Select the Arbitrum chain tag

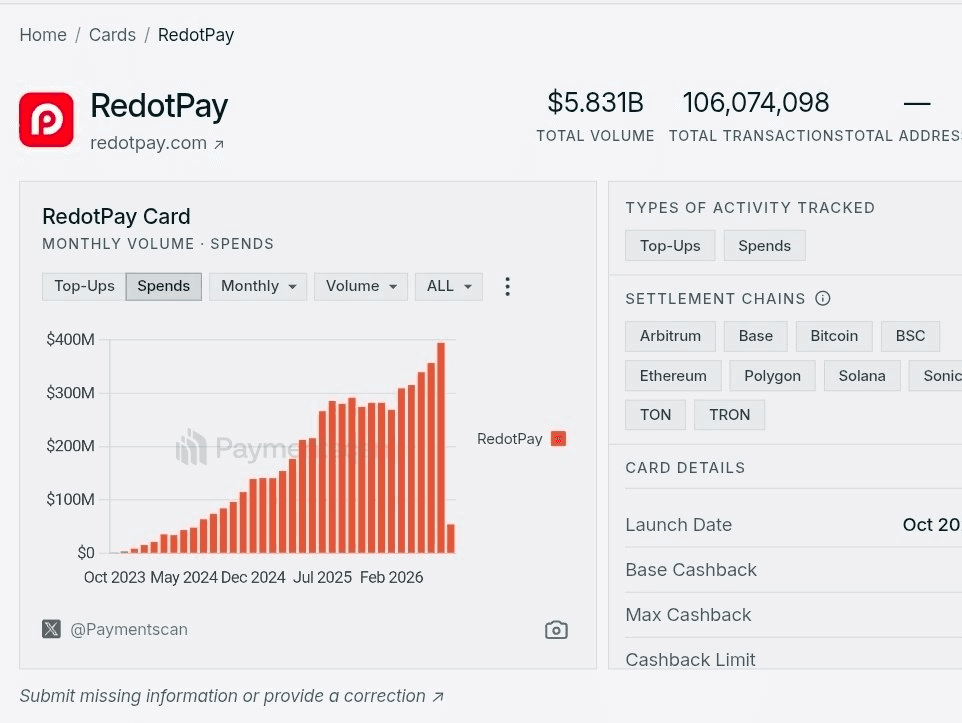(671, 336)
